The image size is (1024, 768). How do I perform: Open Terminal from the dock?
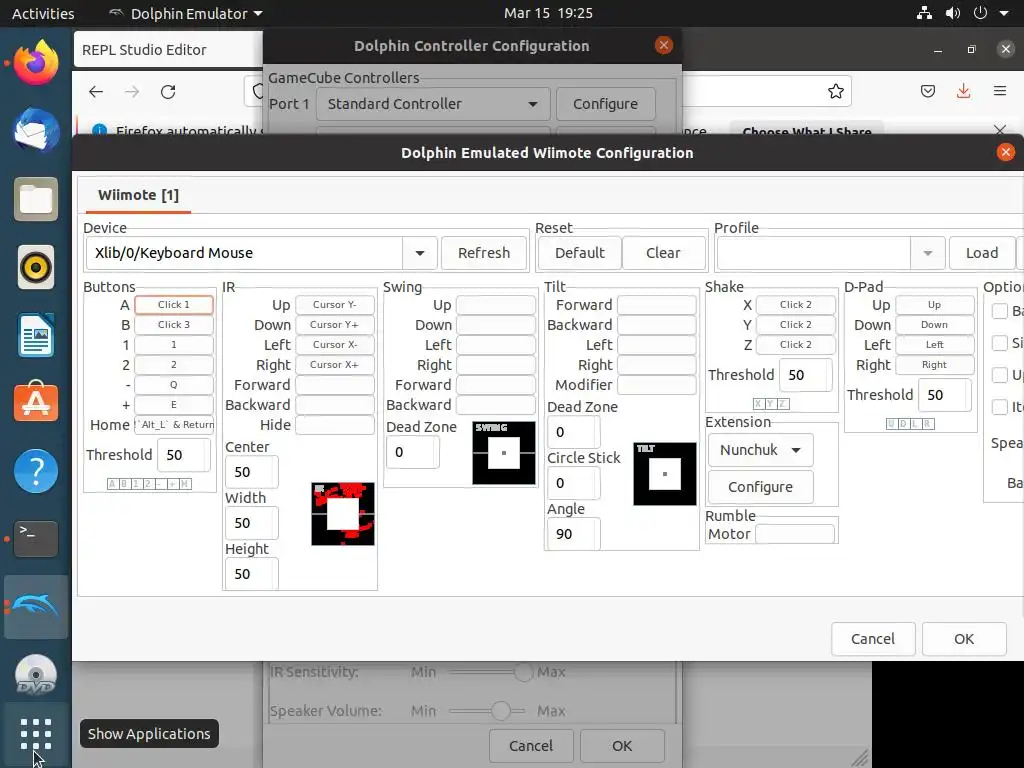(x=36, y=539)
